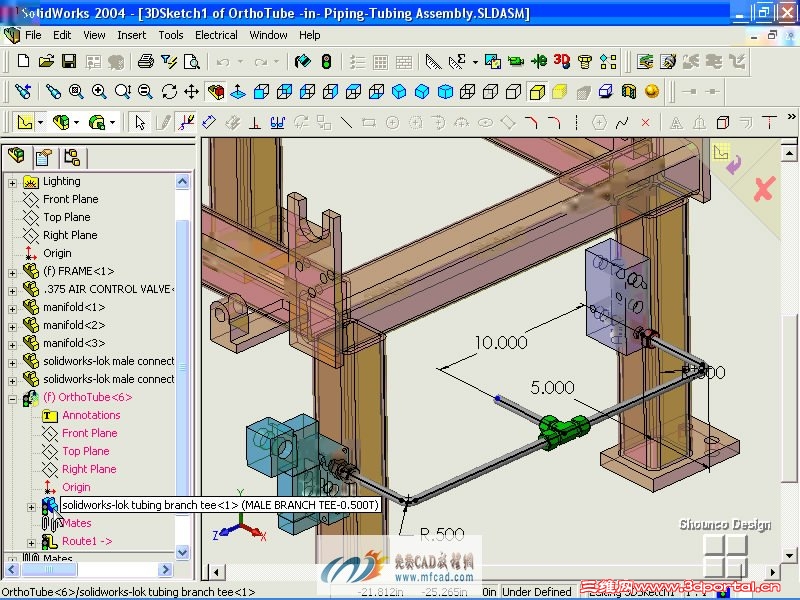The width and height of the screenshot is (800, 600).
Task: Expand the (f) FRAME<1> node
Action: [12, 272]
